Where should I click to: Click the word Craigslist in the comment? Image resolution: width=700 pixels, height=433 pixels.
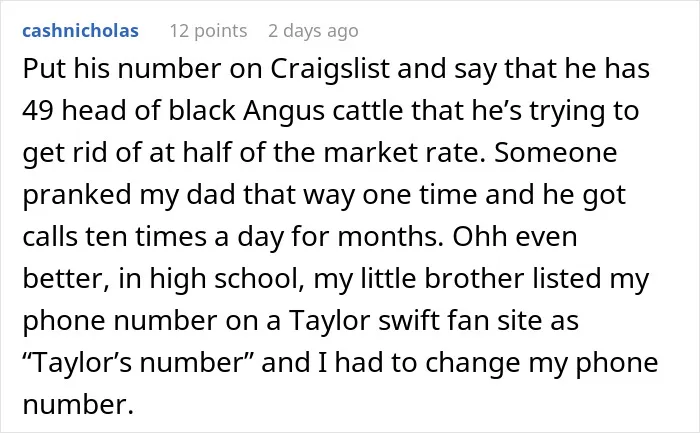(x=330, y=69)
